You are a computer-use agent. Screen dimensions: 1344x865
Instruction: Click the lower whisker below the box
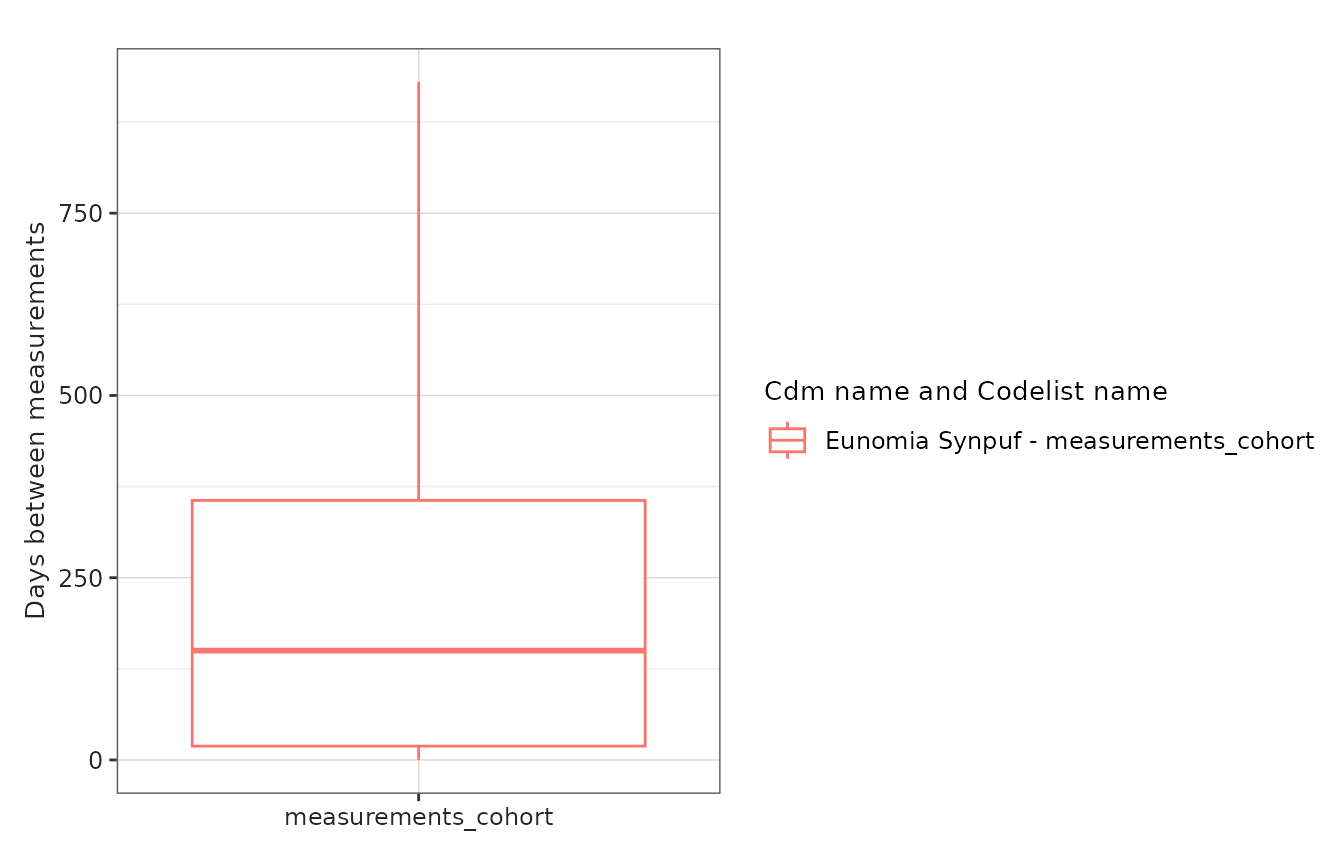point(418,752)
